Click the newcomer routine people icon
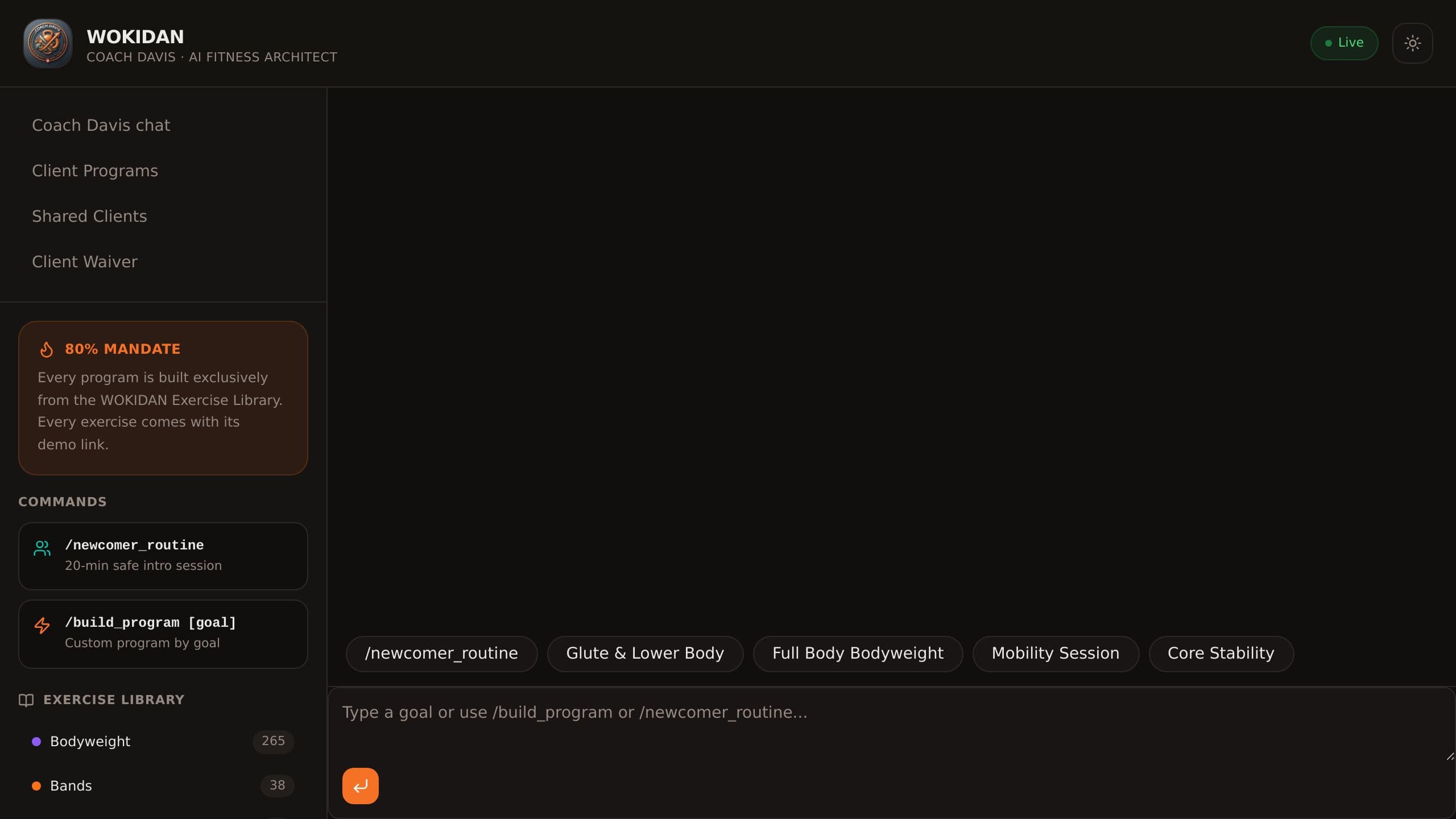Screen dimensions: 1456x819 coord(42,548)
